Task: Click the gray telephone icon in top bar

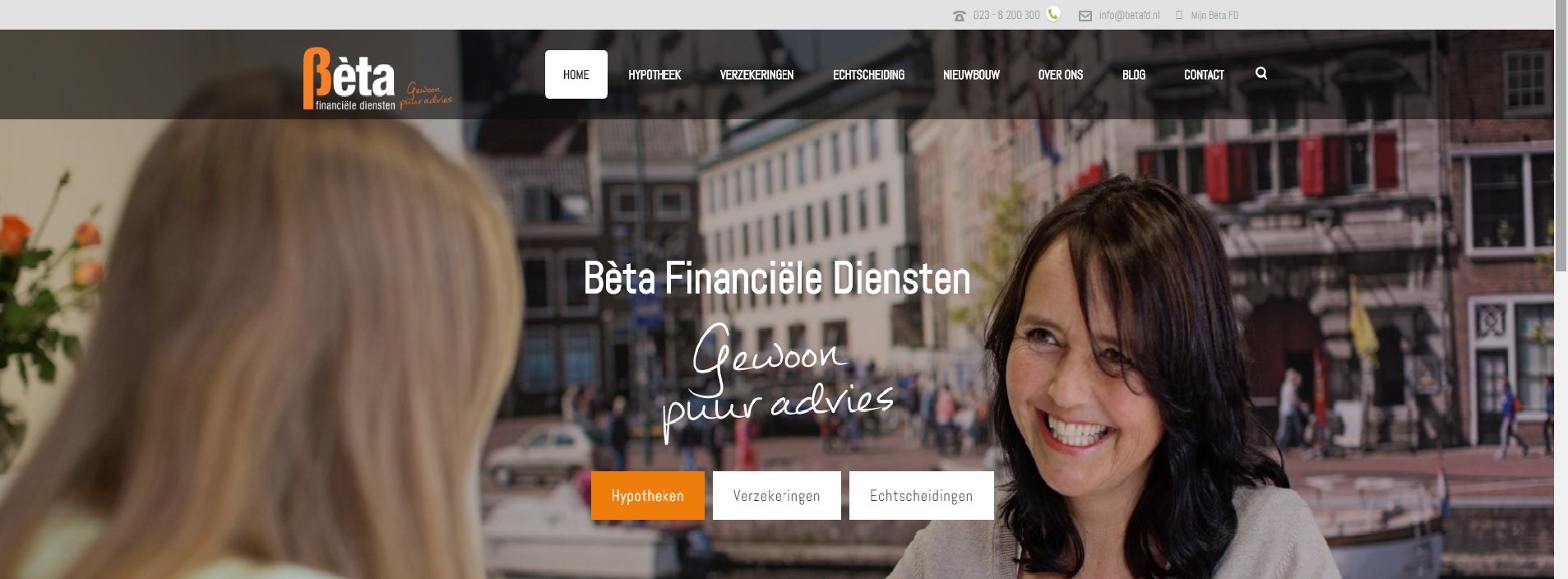Action: (959, 16)
